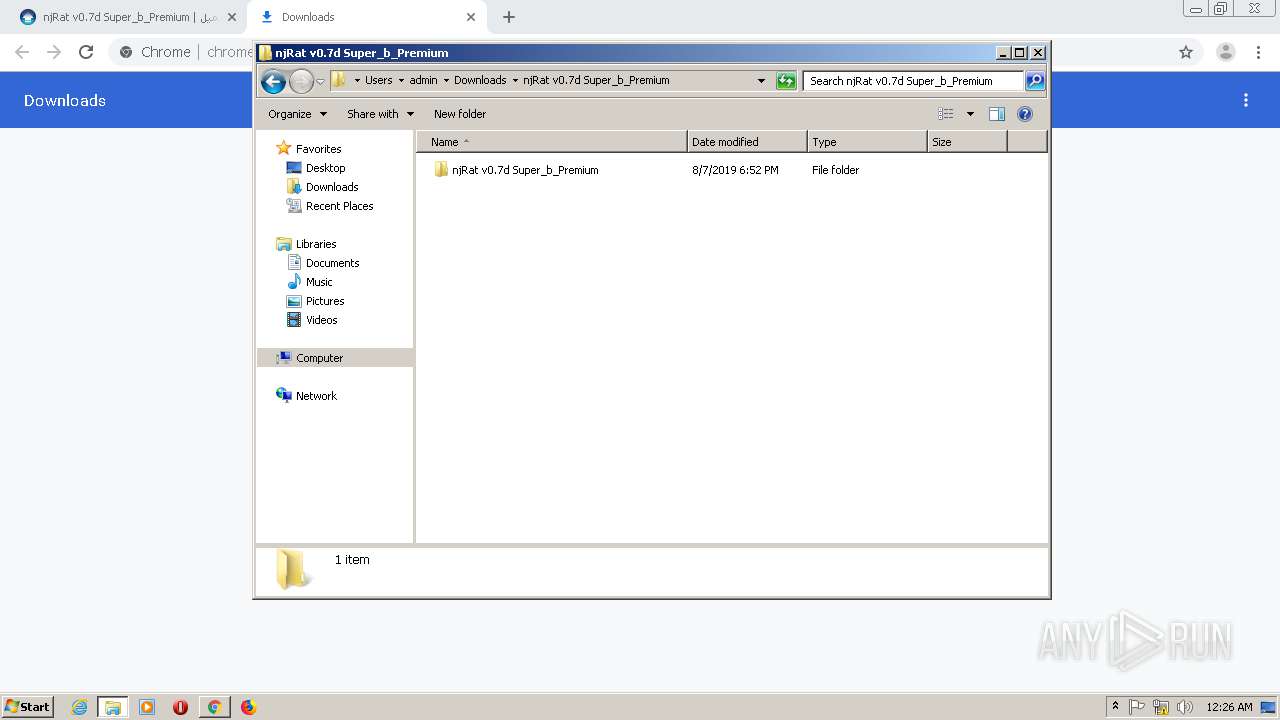
Task: Click Chrome's reload page button
Action: click(86, 52)
